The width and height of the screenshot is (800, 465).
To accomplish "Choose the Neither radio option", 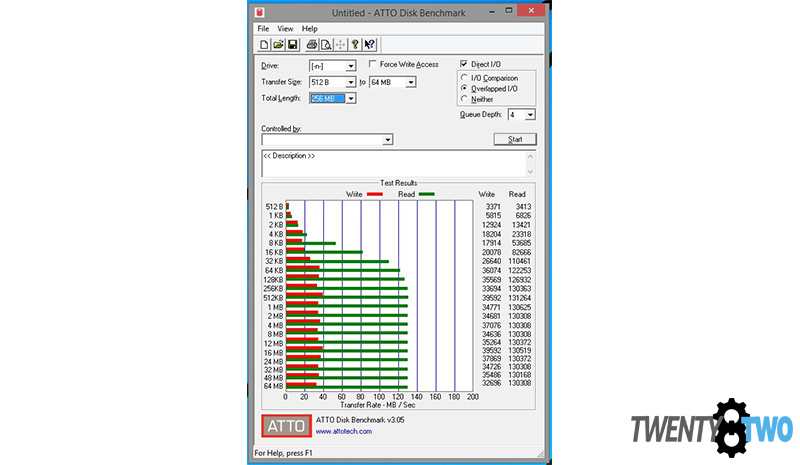I will 464,99.
